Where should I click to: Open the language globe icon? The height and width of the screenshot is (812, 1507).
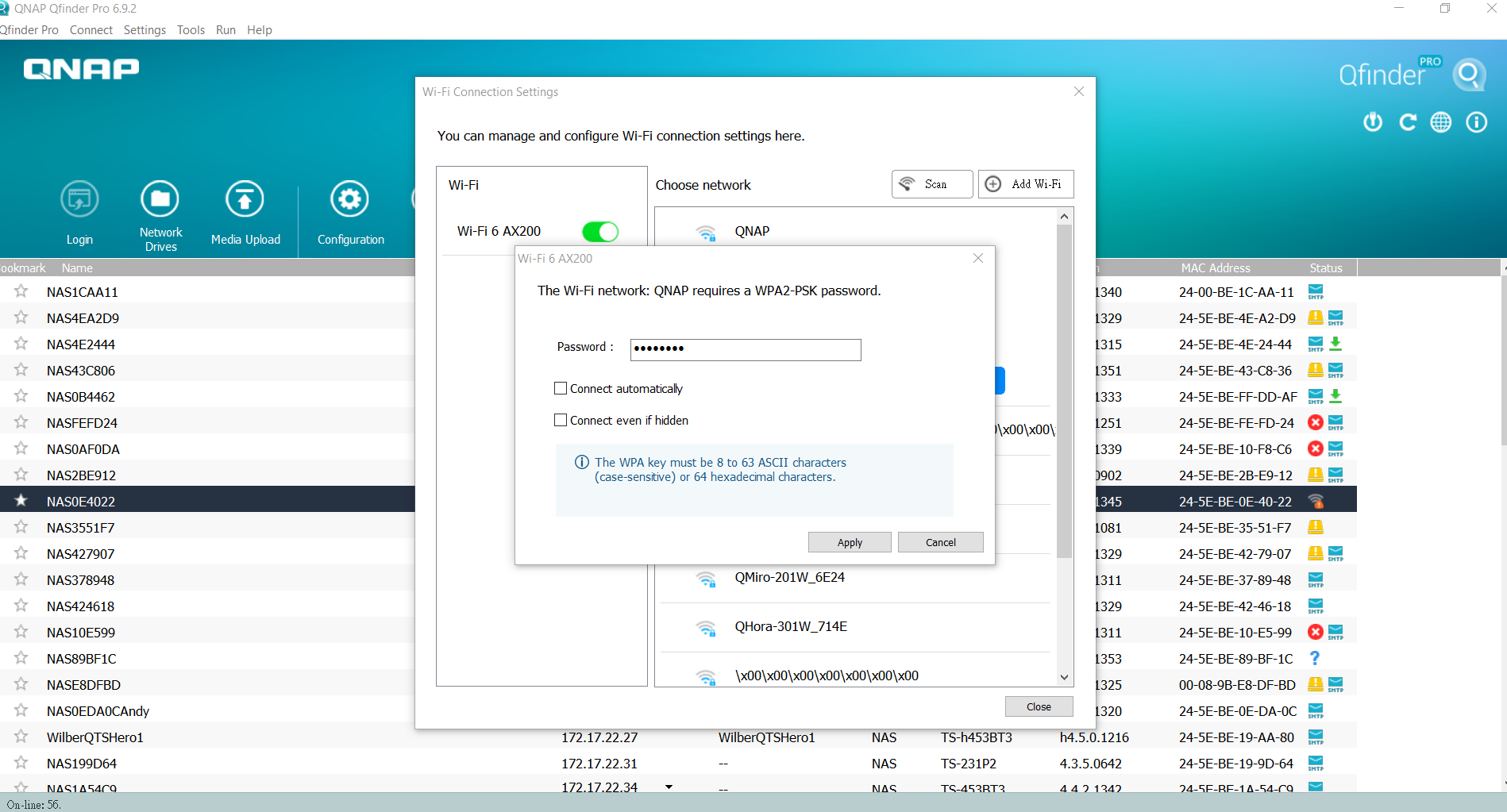(1441, 122)
